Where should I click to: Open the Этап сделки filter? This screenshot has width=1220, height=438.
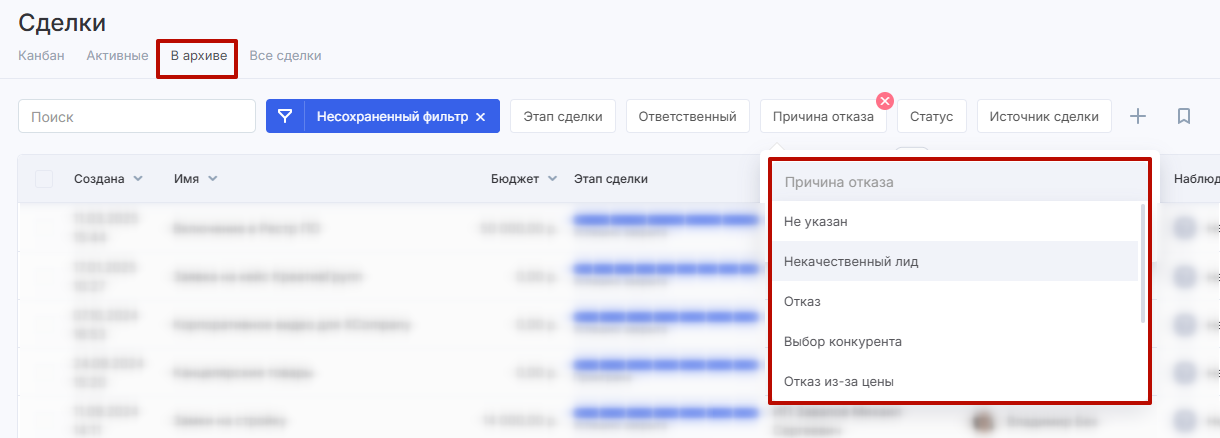563,116
